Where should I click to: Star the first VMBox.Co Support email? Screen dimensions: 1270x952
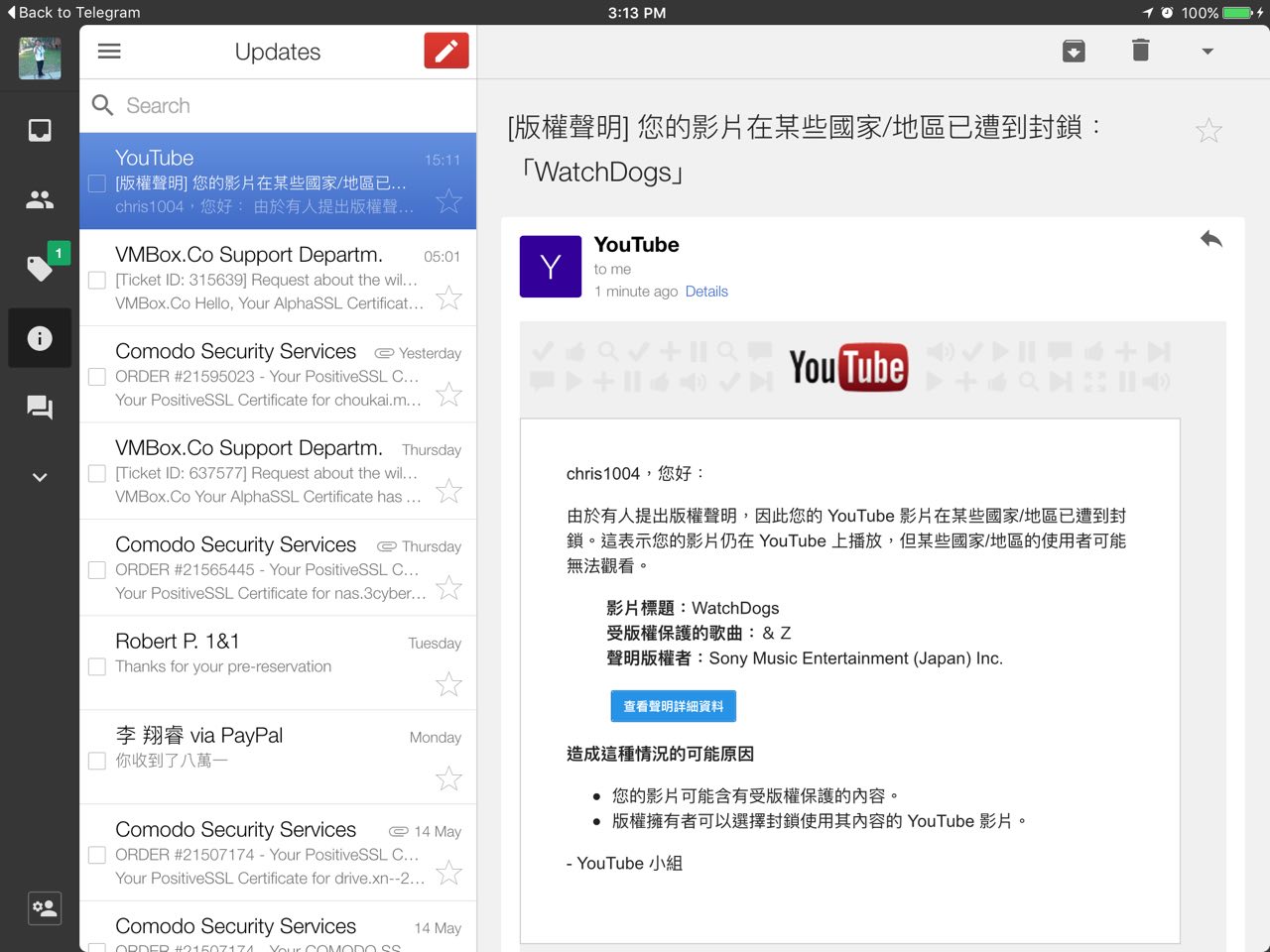[x=449, y=297]
